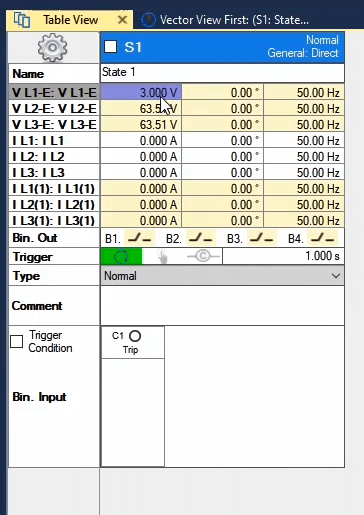Viewport: 364px width, 515px height.
Task: Toggle binary output B1 contact
Action: (x=139, y=238)
